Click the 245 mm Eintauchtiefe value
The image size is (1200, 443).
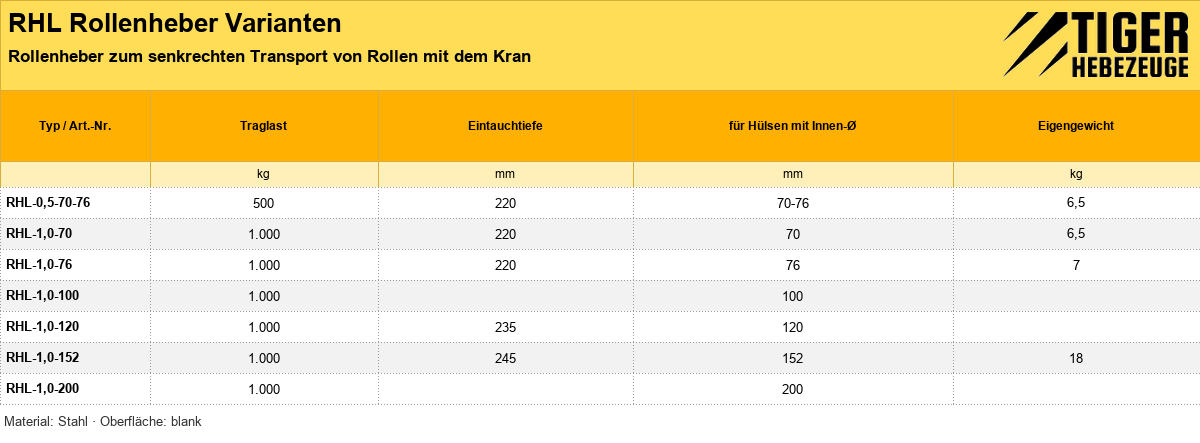(x=505, y=358)
